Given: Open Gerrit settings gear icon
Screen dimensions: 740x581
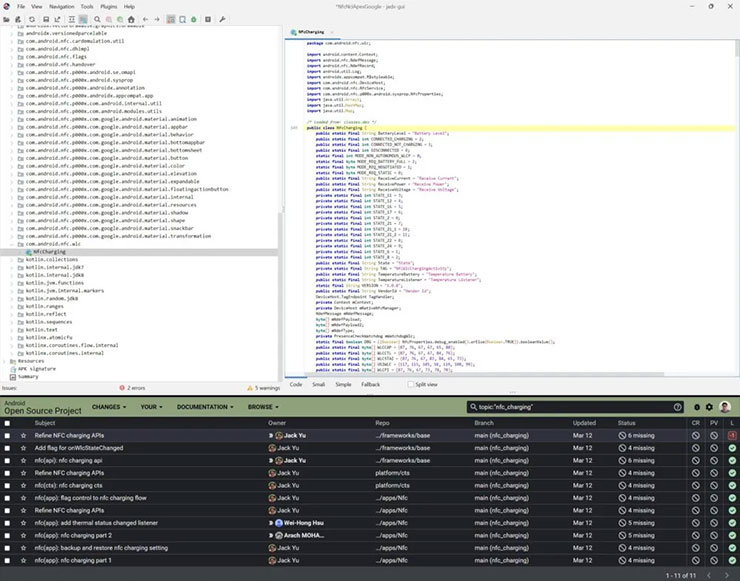Looking at the screenshot, I should coord(710,407).
